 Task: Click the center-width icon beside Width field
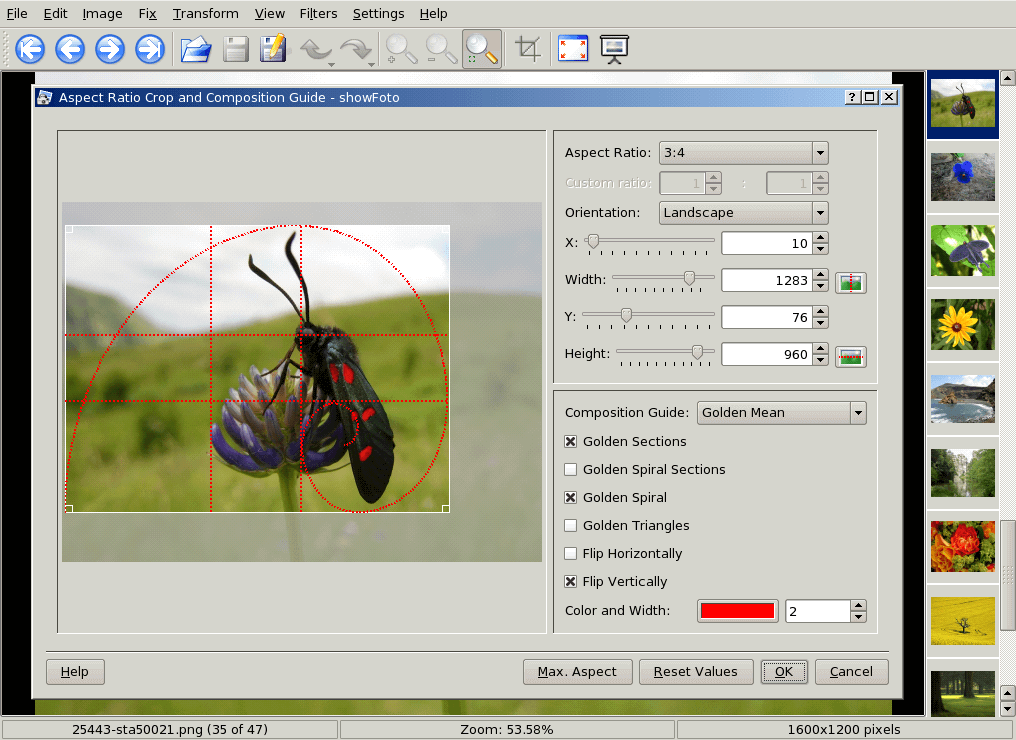[x=851, y=282]
